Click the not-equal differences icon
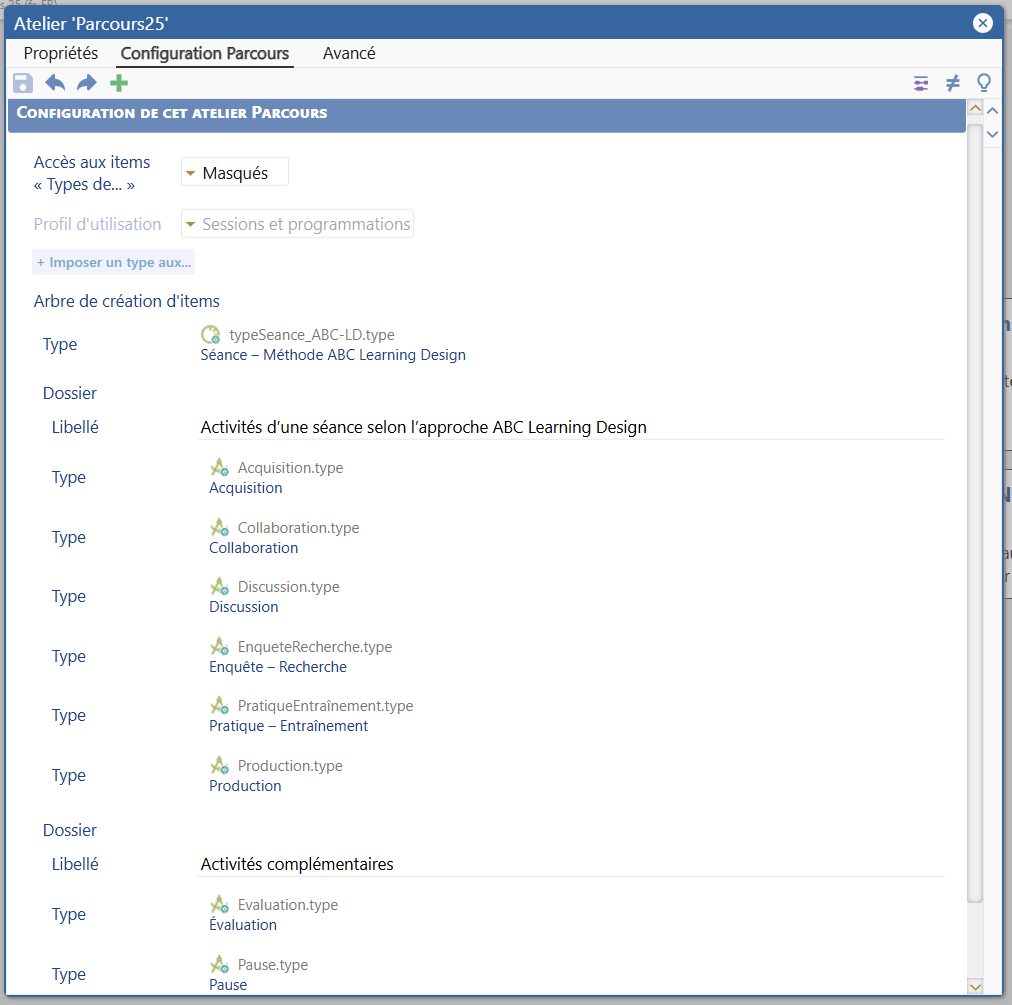 952,83
